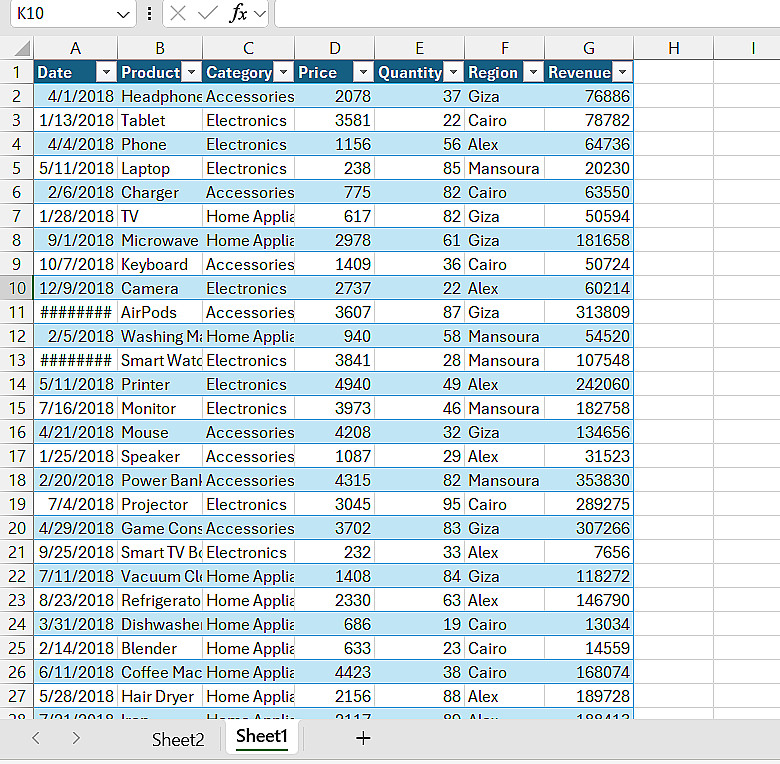Image resolution: width=780 pixels, height=764 pixels.
Task: Select all cells with corner triangle
Action: tap(22, 48)
